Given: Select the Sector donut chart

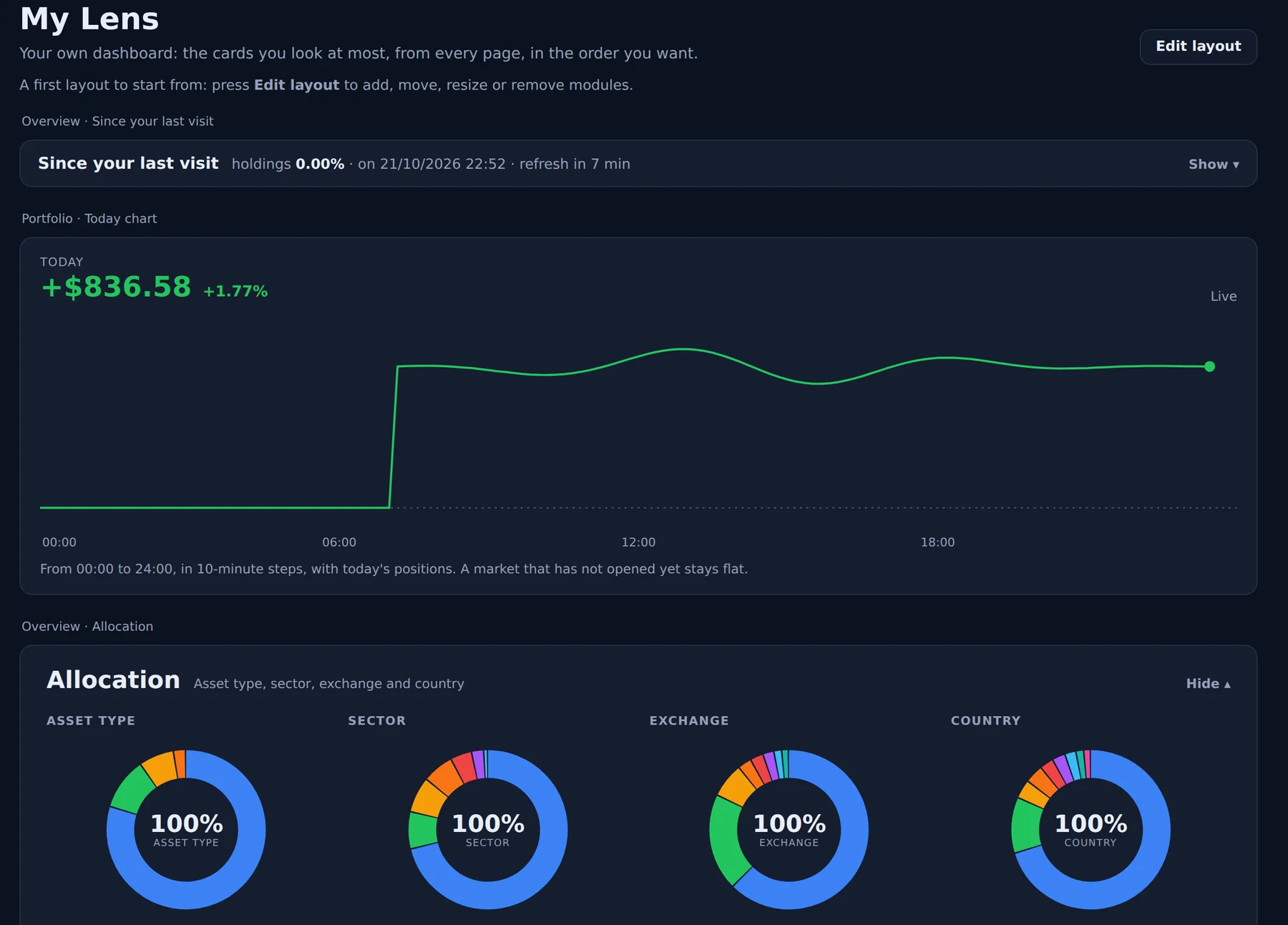Looking at the screenshot, I should [488, 830].
